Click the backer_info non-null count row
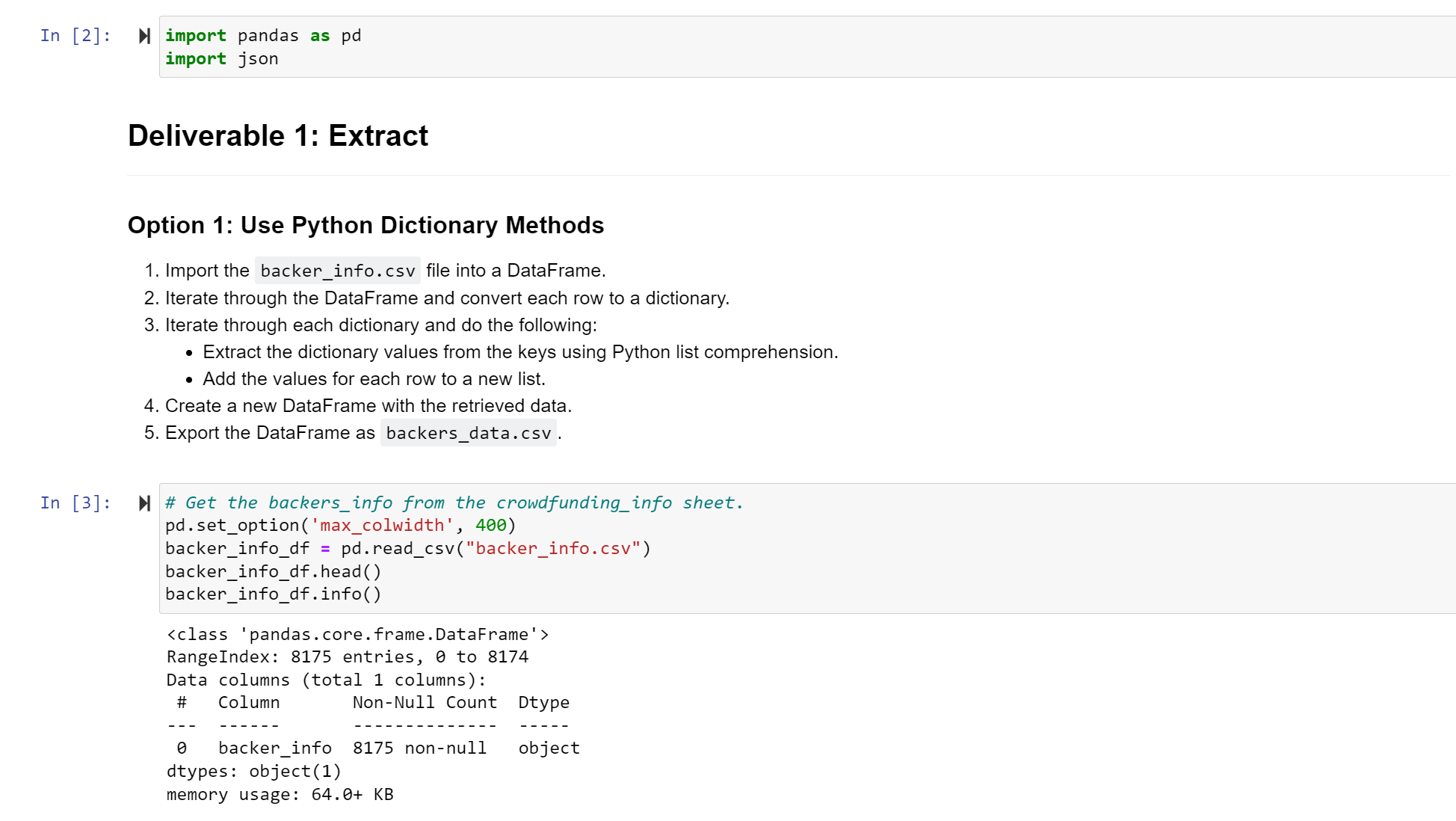The image size is (1456, 821). (372, 748)
